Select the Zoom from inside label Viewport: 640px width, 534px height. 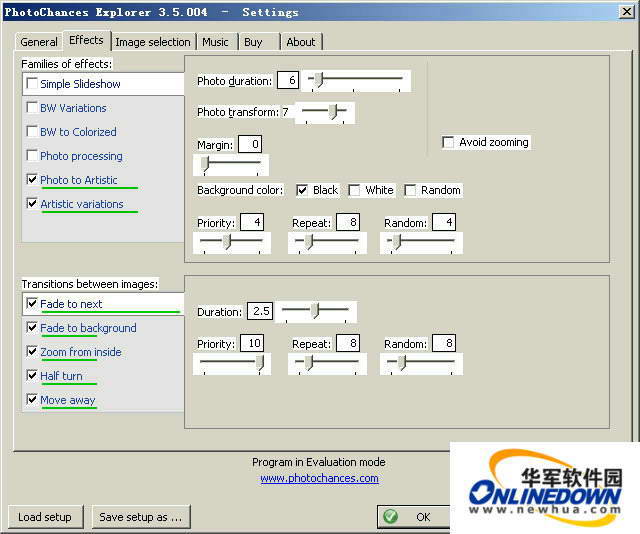(x=81, y=352)
